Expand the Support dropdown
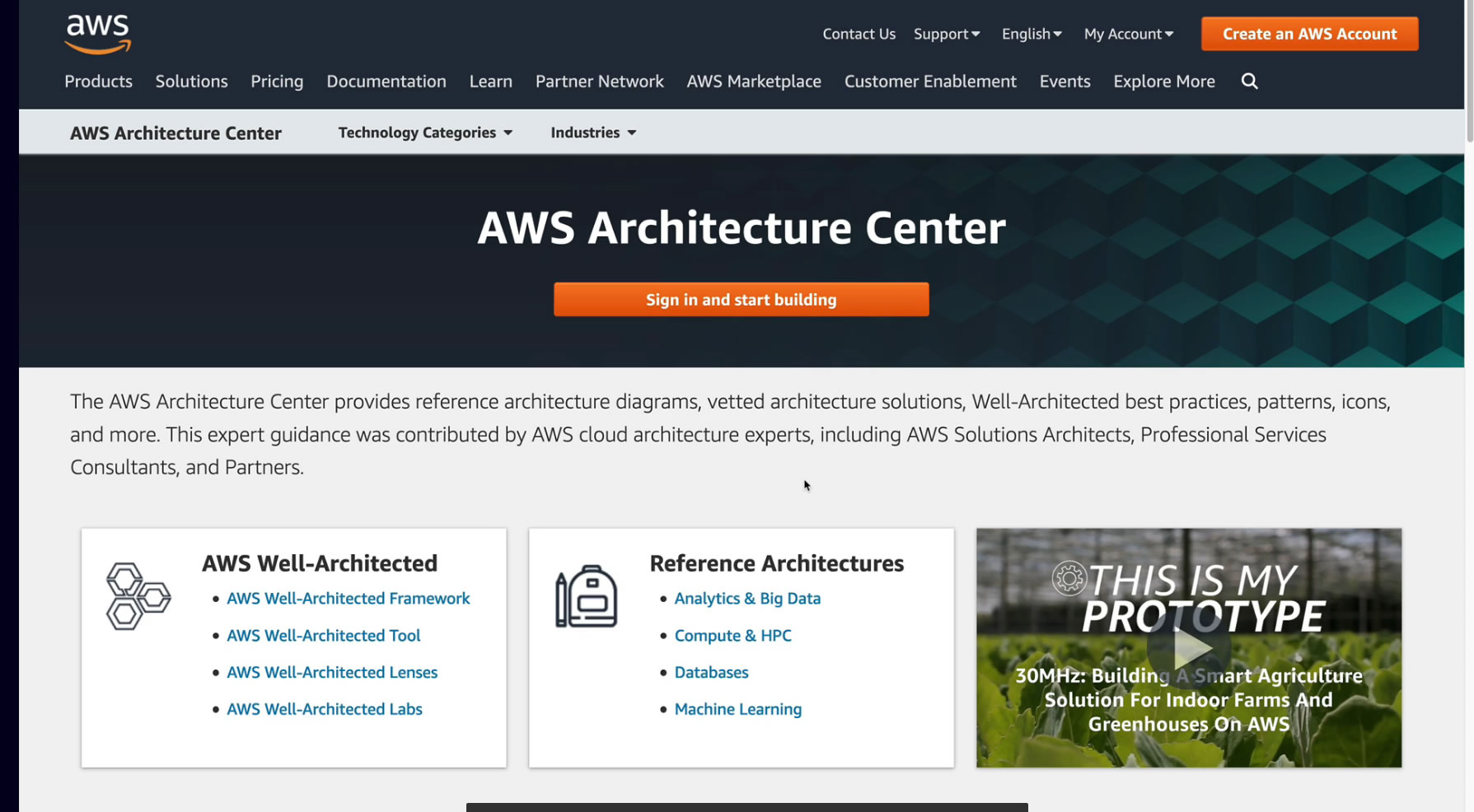The image size is (1474, 812). coord(946,34)
